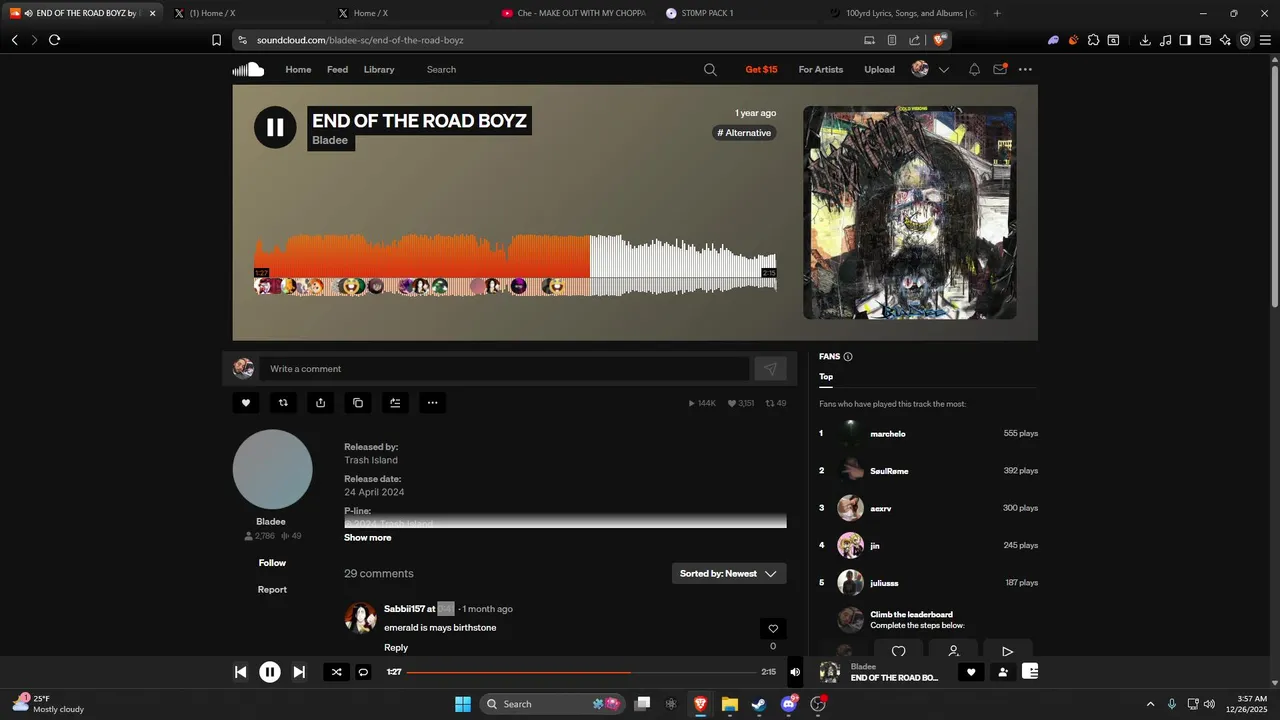Viewport: 1280px width, 720px height.
Task: Like the current track in the player bar
Action: (x=970, y=672)
